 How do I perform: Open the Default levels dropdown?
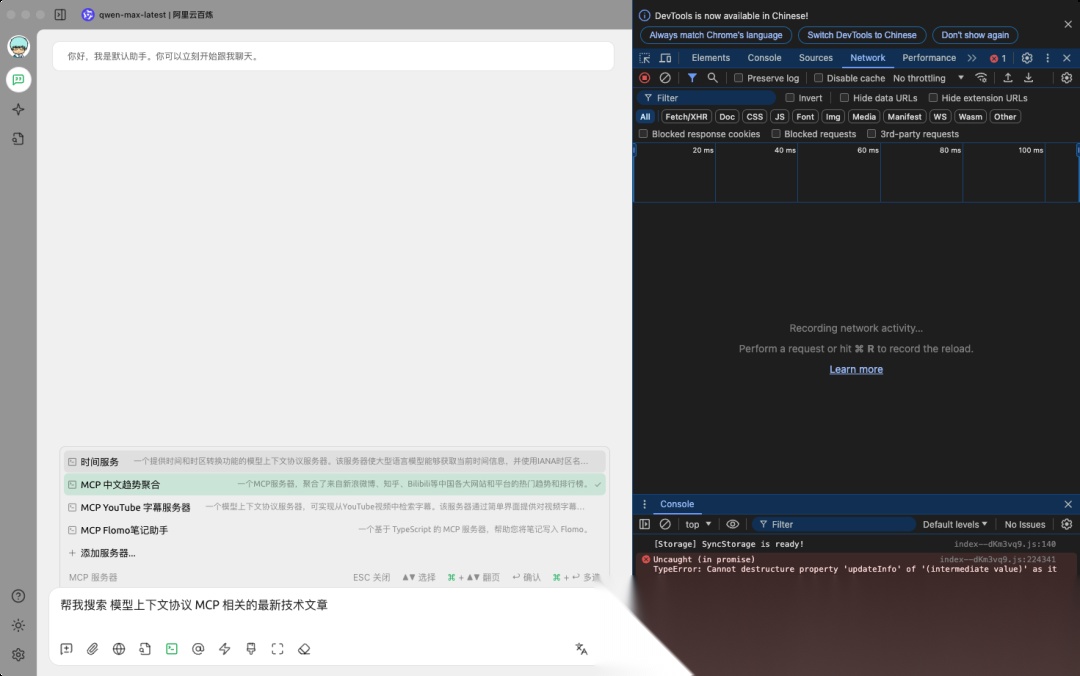955,524
